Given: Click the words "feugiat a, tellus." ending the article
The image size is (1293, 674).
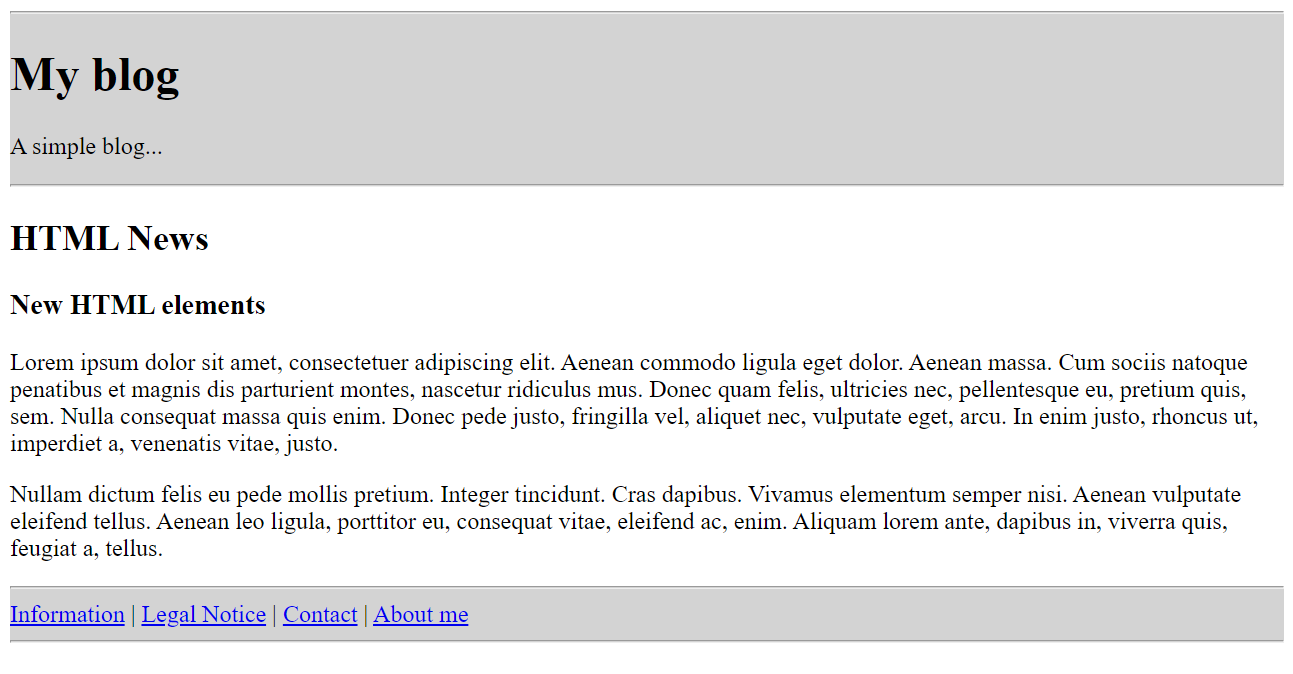Looking at the screenshot, I should coord(86,548).
